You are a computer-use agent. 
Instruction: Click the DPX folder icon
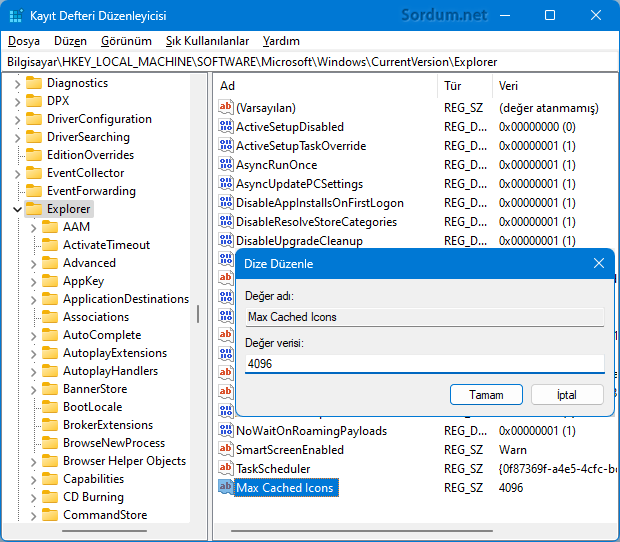tap(34, 101)
